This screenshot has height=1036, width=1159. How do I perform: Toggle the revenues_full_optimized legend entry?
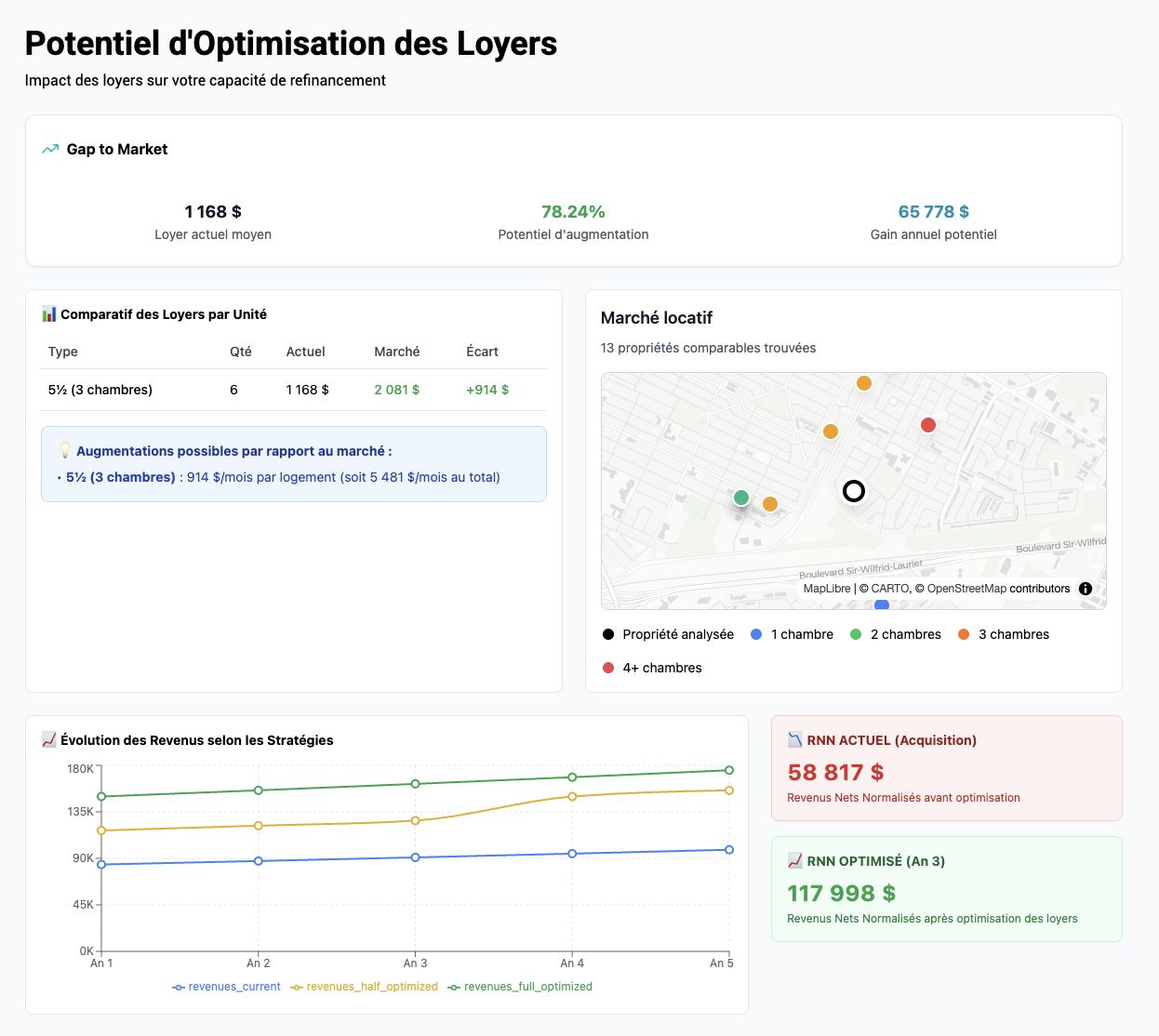point(520,987)
